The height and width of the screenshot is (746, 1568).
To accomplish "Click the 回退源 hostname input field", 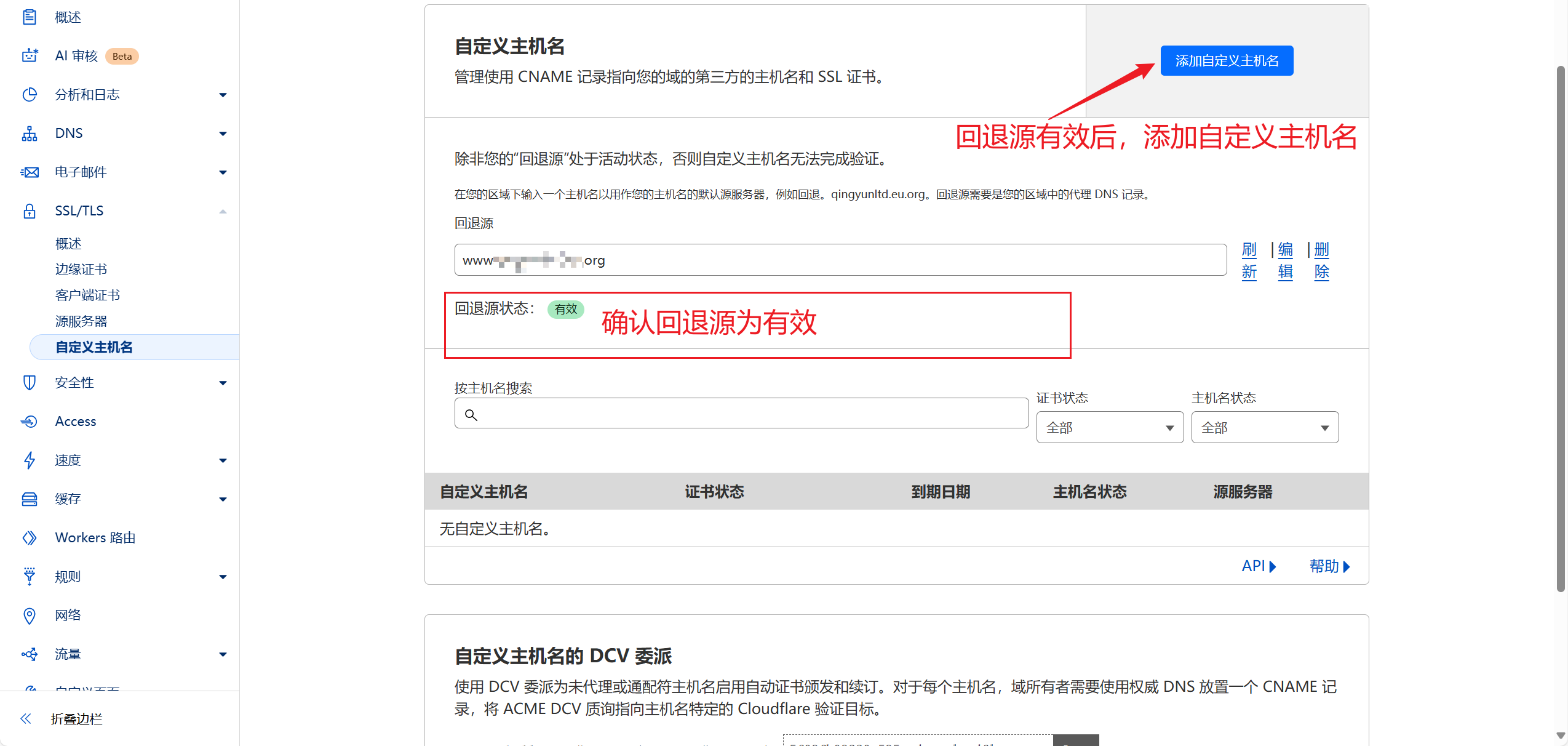I will click(840, 260).
